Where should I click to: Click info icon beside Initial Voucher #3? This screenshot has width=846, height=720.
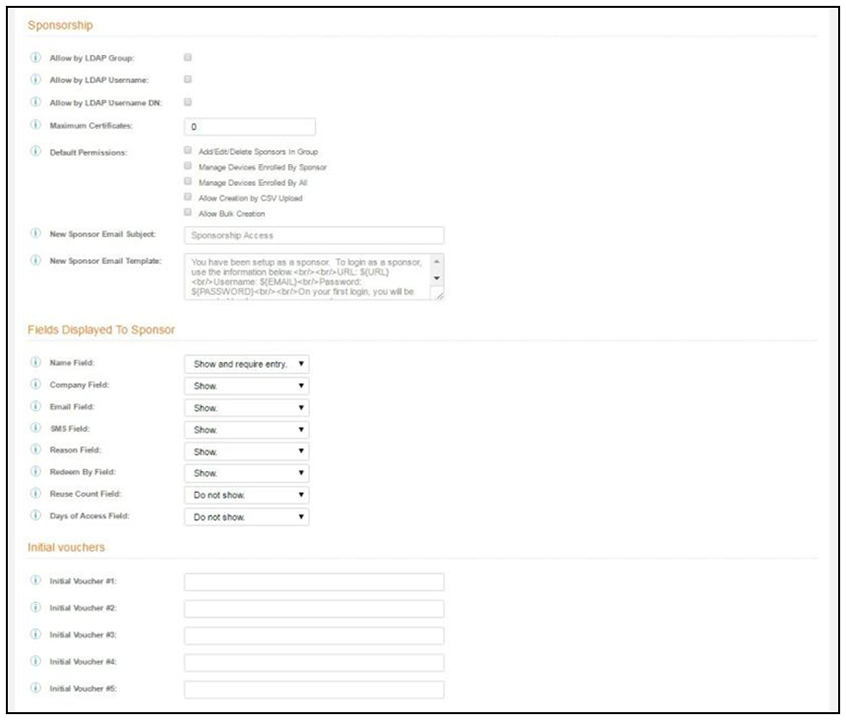(35, 634)
